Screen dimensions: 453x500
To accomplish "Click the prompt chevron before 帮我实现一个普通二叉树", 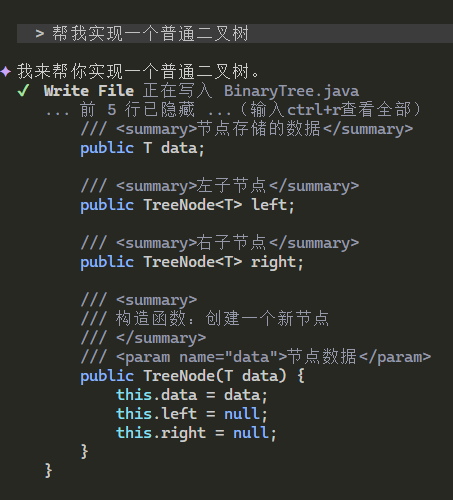I will tap(40, 33).
